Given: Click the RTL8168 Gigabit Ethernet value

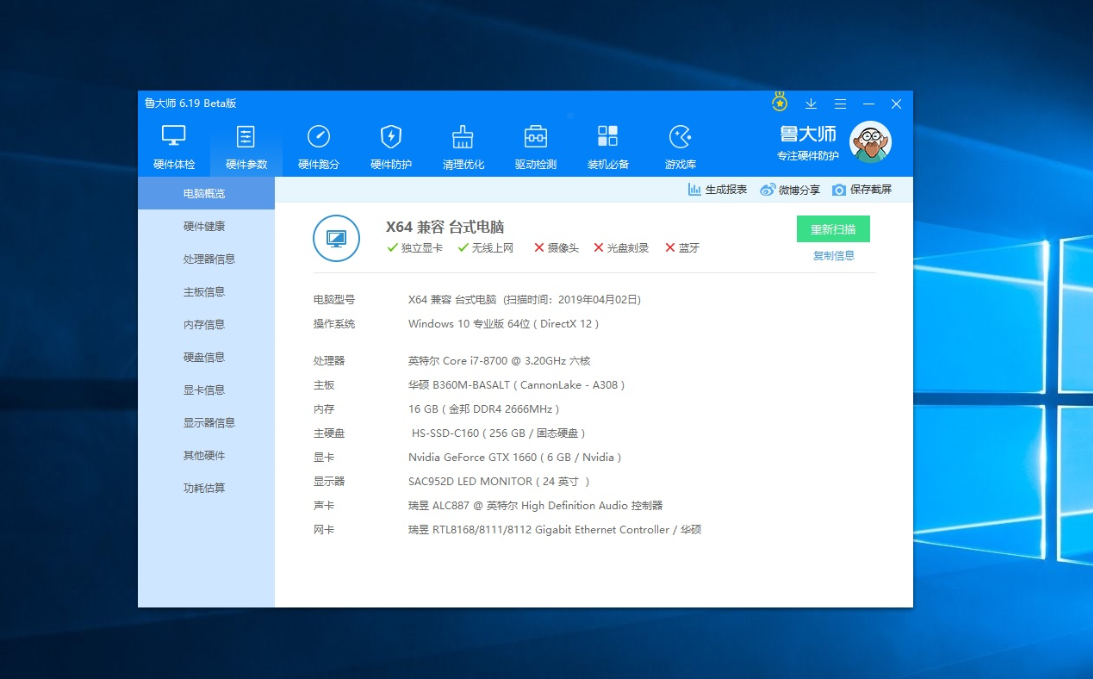Looking at the screenshot, I should [x=555, y=530].
